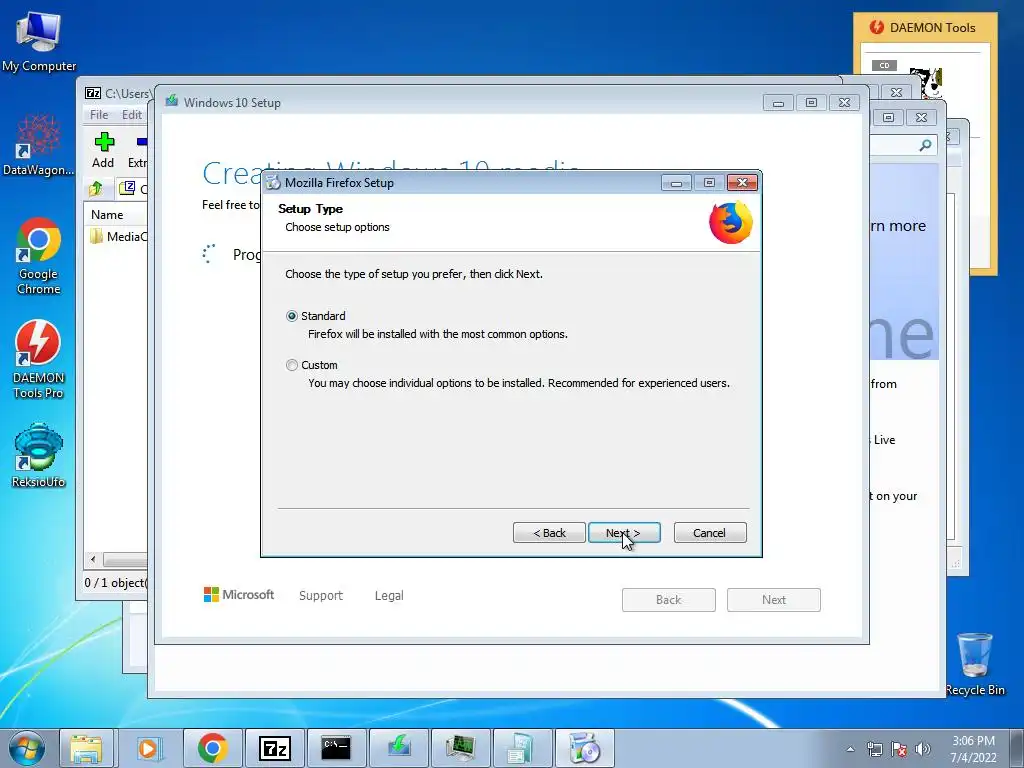Show hidden system tray icons
Image resolution: width=1024 pixels, height=768 pixels.
(850, 749)
